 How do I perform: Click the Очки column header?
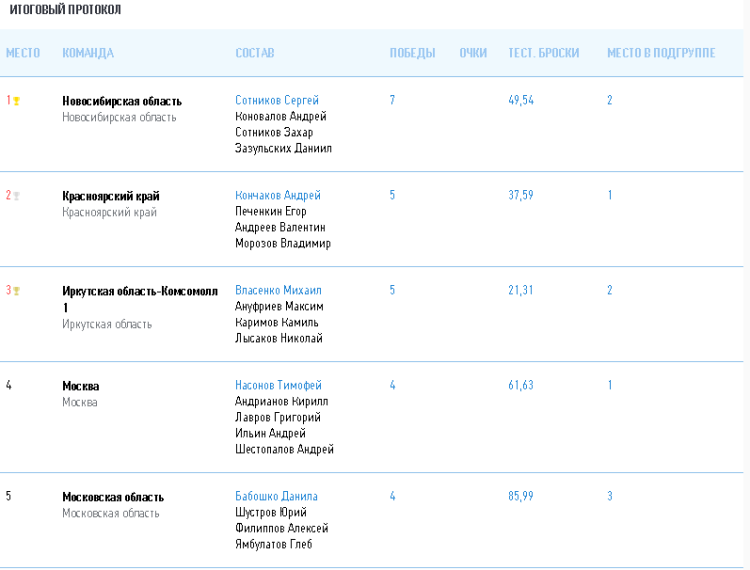[x=473, y=53]
